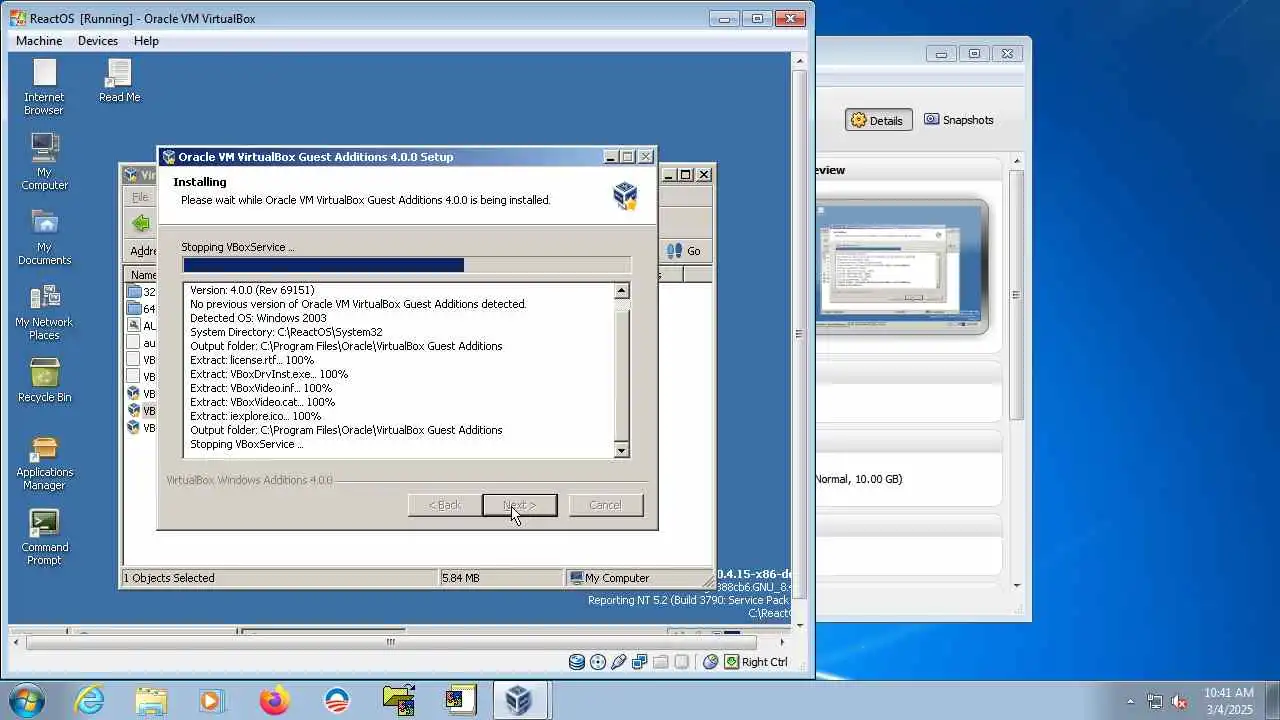This screenshot has width=1280, height=720.
Task: Click the Next button in setup
Action: tap(519, 505)
